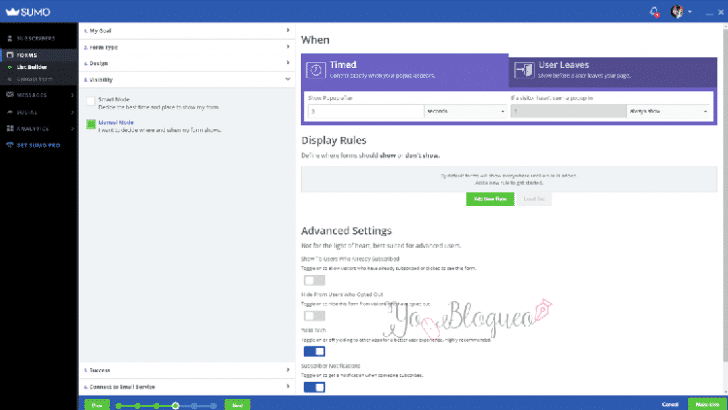Click the green Add New Rule button
Image resolution: width=728 pixels, height=410 pixels.
tap(490, 199)
